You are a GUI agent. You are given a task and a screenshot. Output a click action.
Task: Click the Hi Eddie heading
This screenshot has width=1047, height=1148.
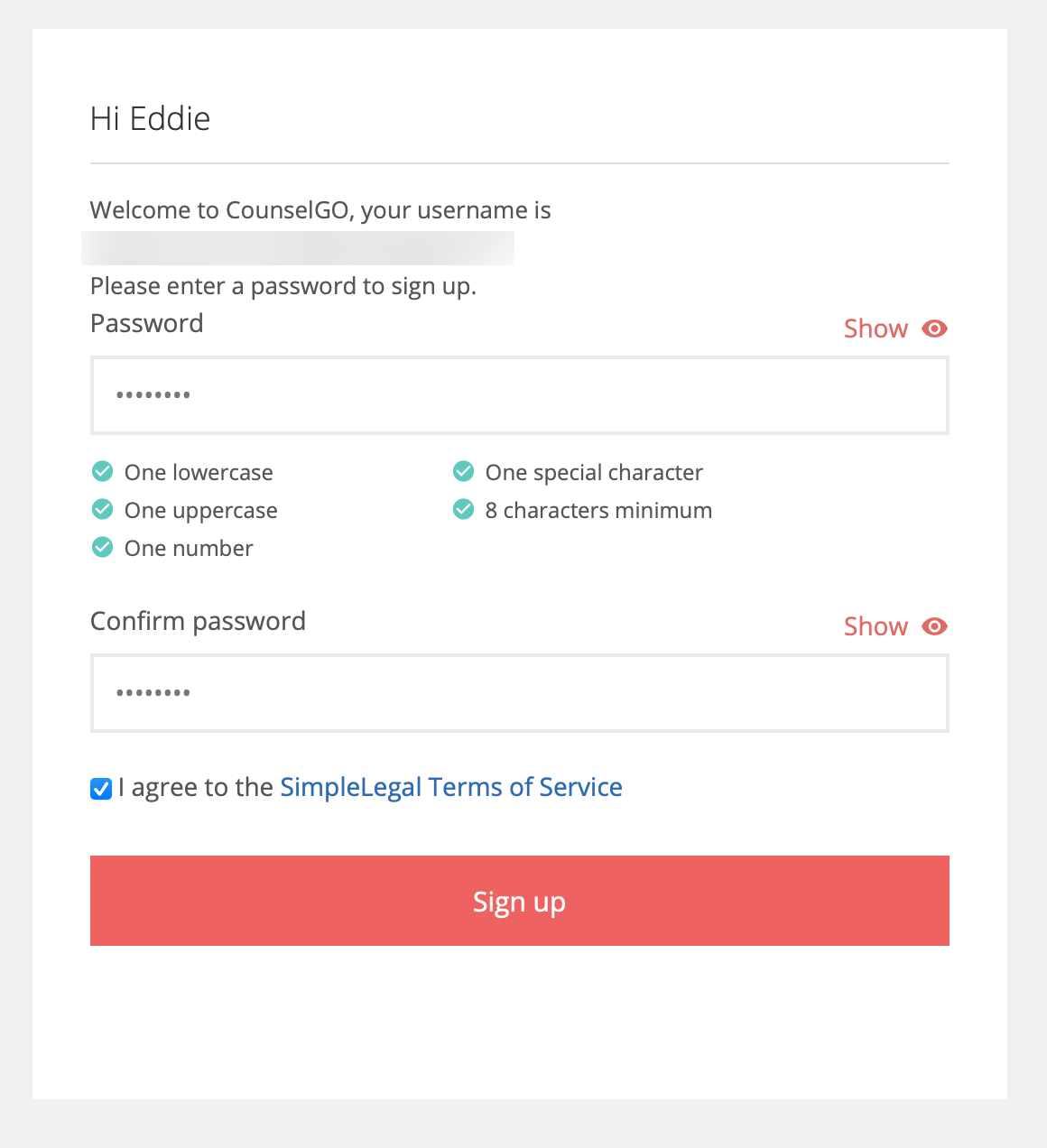(150, 117)
